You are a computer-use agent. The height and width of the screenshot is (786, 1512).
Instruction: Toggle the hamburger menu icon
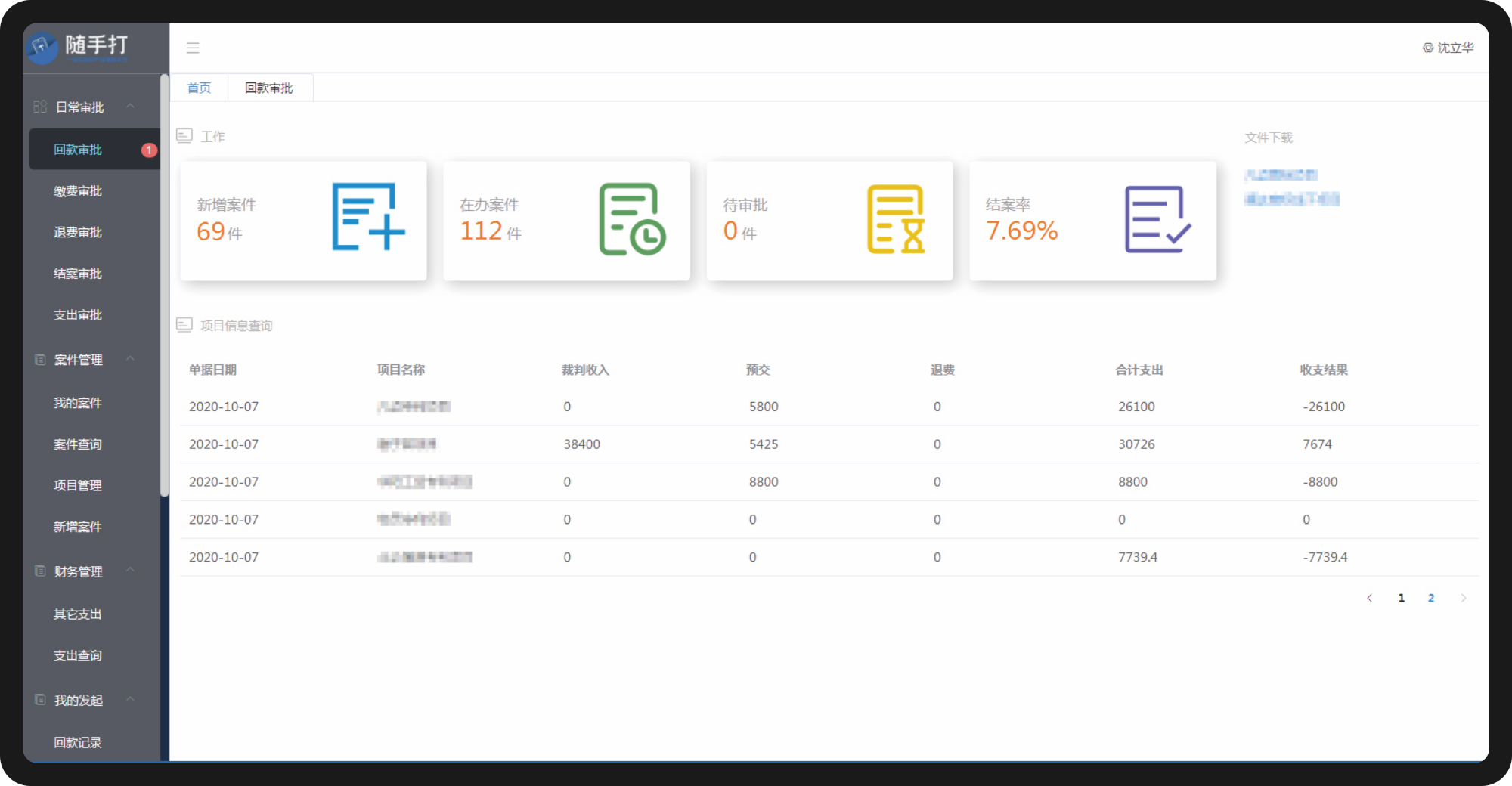click(193, 48)
